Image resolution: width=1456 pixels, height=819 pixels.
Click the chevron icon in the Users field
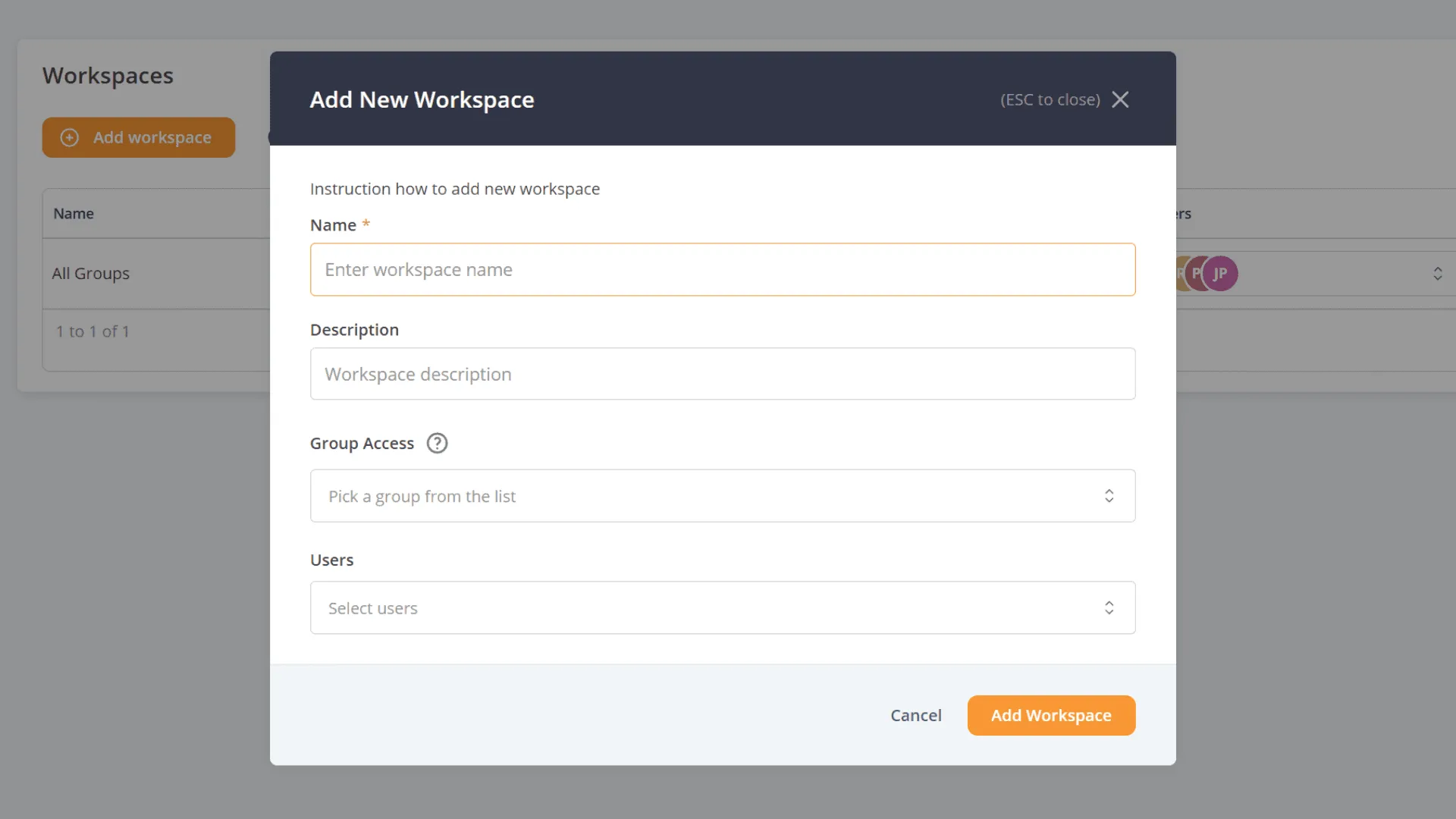(1109, 607)
